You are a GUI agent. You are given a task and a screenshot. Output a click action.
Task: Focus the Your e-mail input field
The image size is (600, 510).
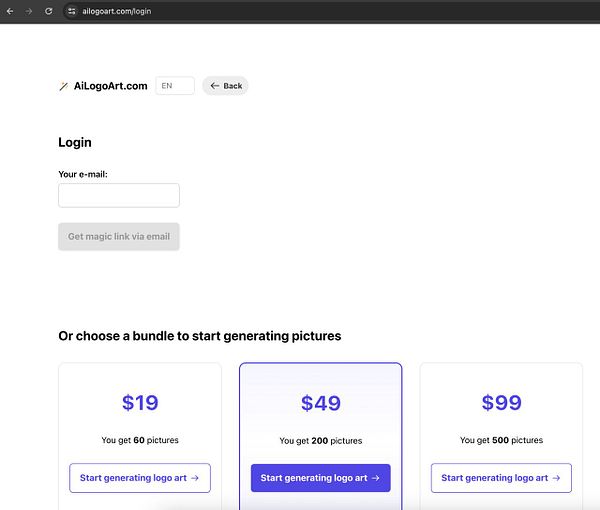[119, 195]
